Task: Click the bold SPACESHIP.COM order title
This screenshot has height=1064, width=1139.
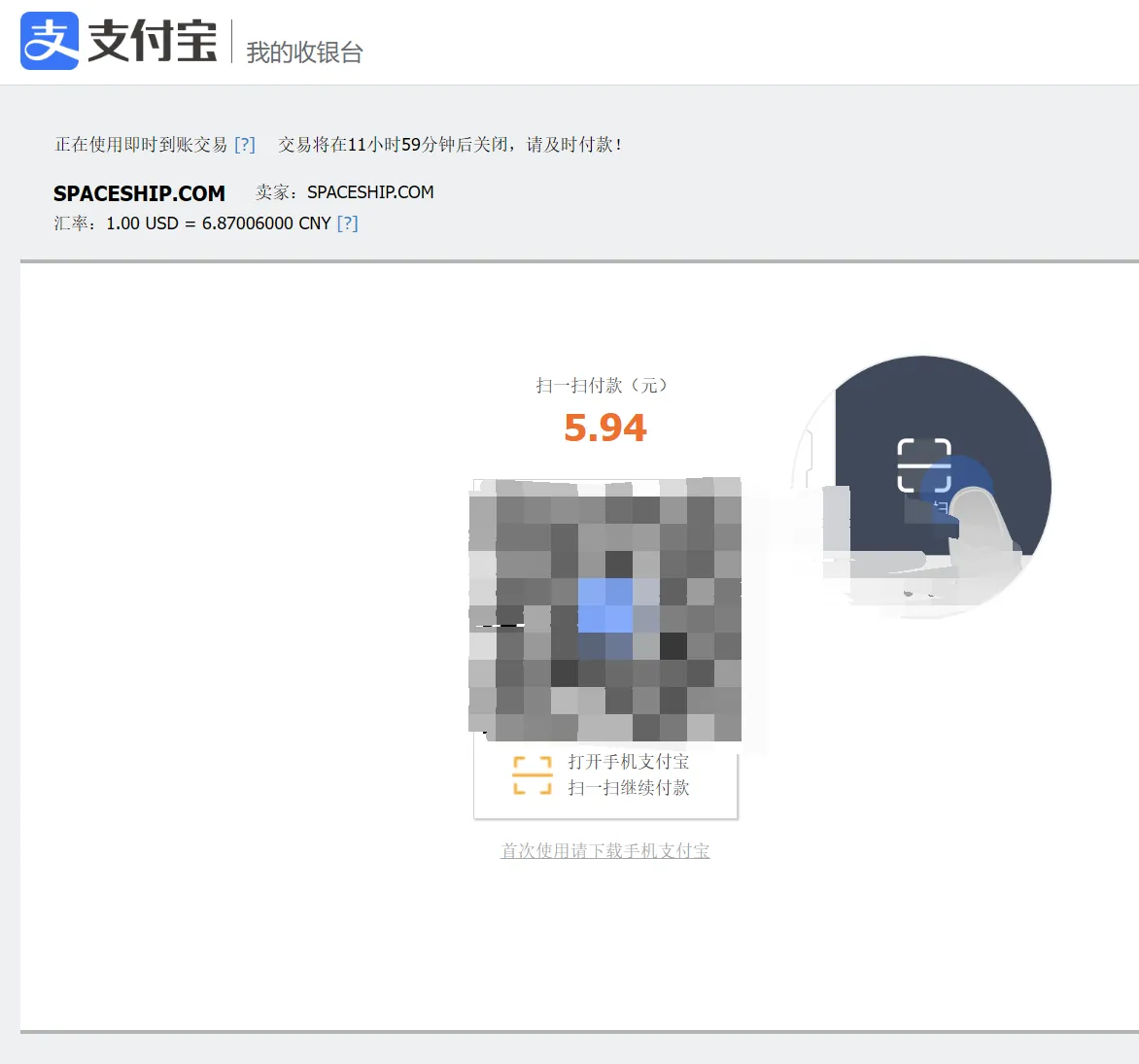Action: 140,193
